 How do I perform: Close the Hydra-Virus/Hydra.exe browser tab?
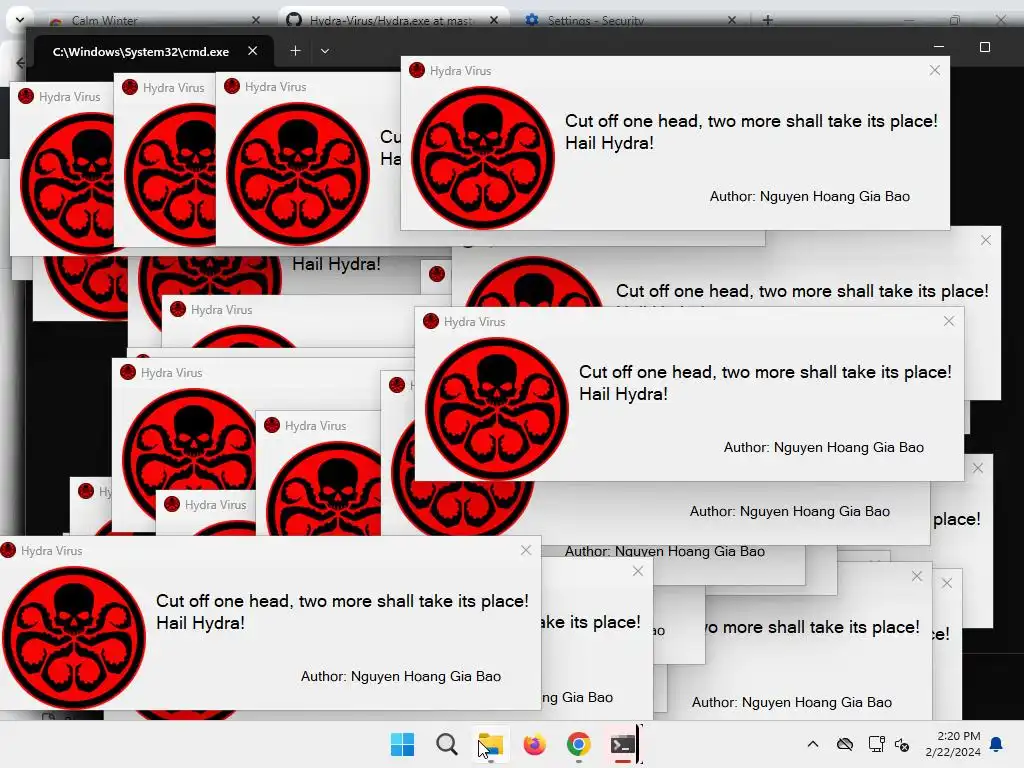[x=494, y=20]
